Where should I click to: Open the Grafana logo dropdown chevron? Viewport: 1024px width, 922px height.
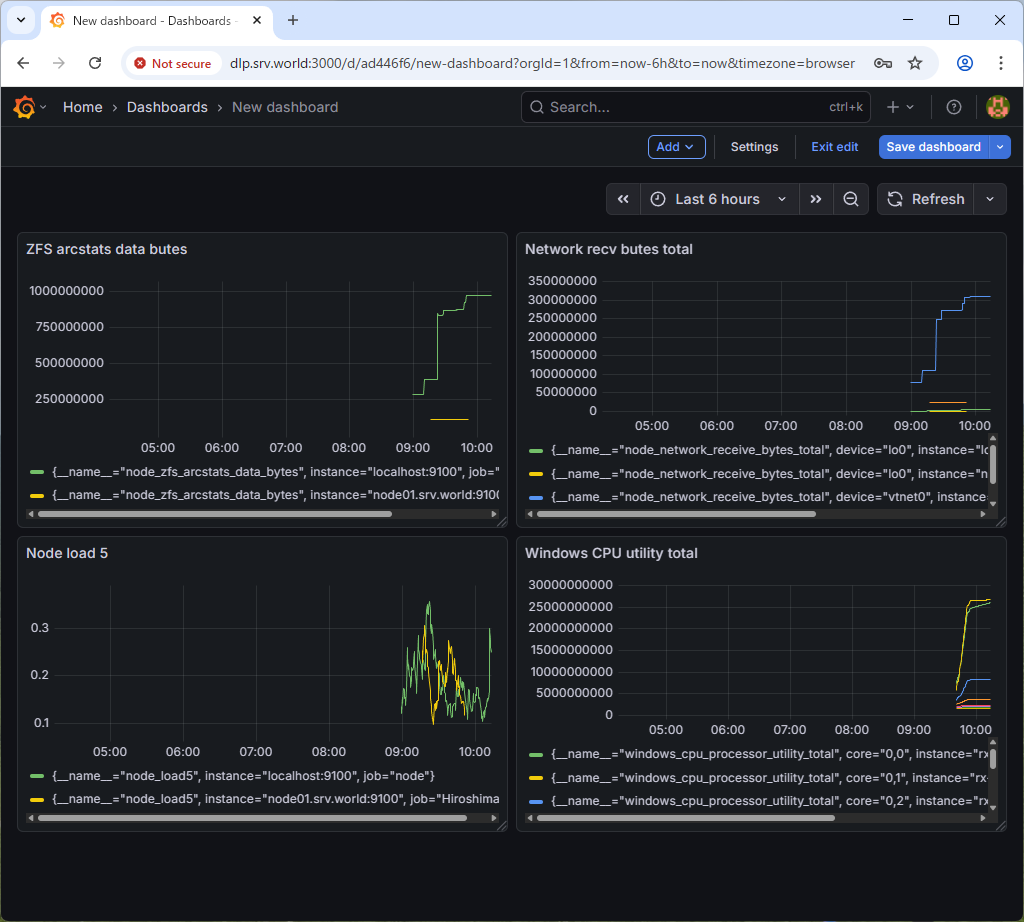[x=43, y=107]
